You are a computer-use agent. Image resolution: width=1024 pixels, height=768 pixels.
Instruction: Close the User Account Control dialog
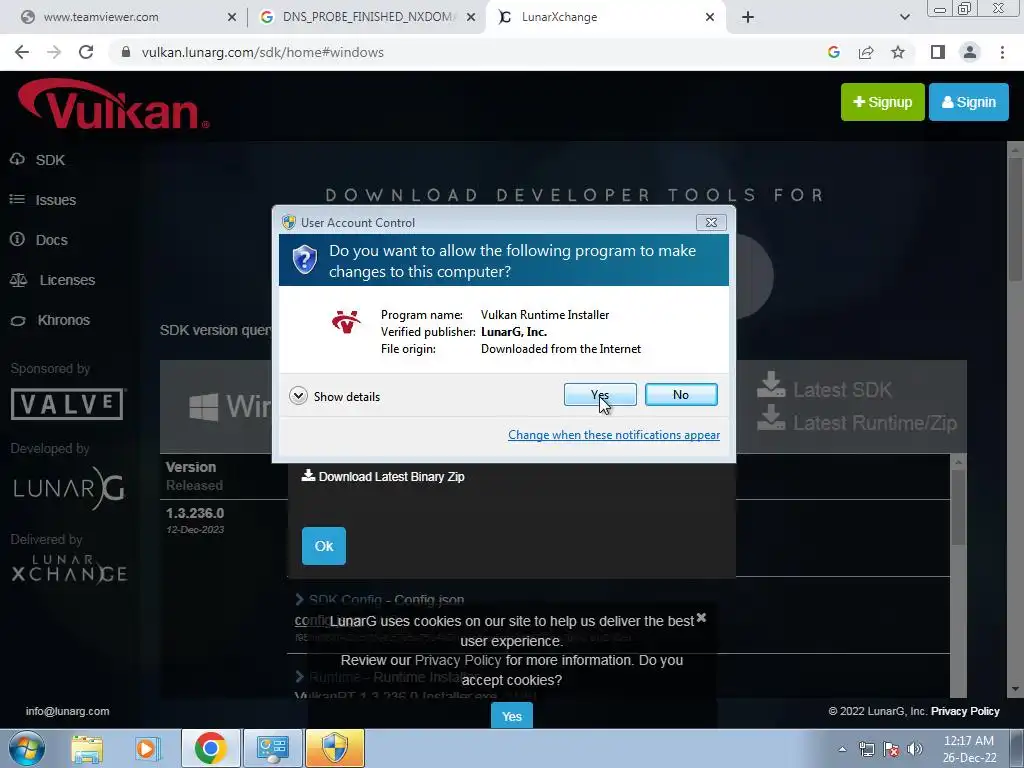tap(711, 223)
